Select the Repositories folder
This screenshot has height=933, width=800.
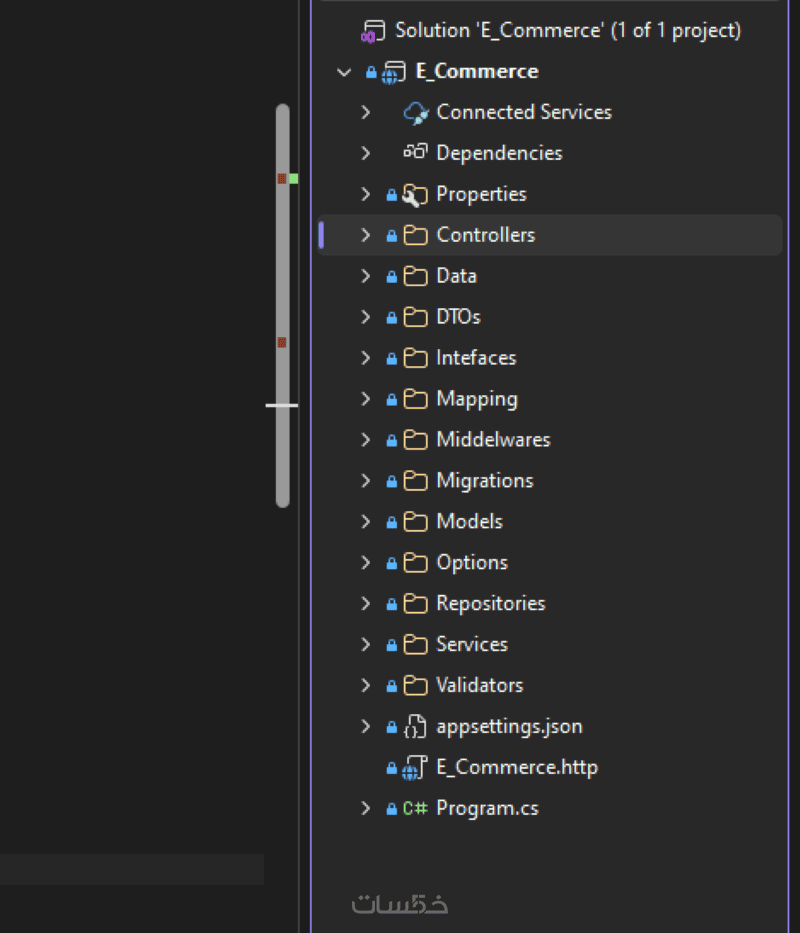coord(550,603)
